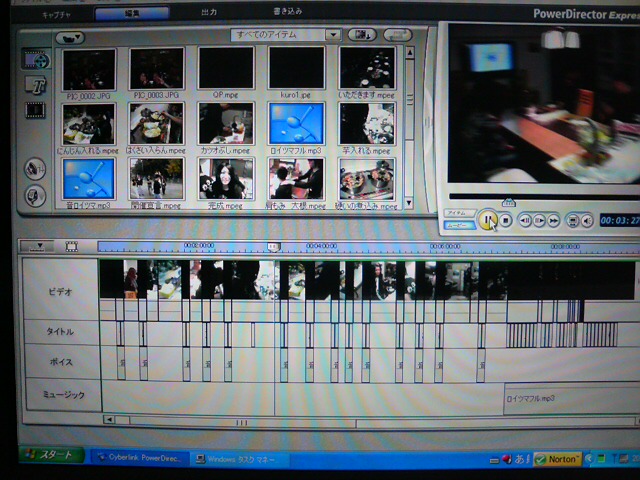Step to the next frame
640x480 pixels.
(x=539, y=221)
